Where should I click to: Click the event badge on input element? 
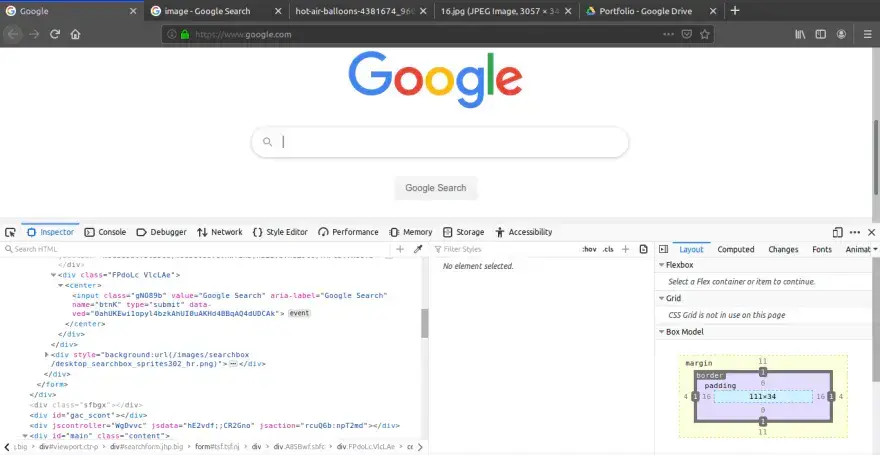pos(300,313)
